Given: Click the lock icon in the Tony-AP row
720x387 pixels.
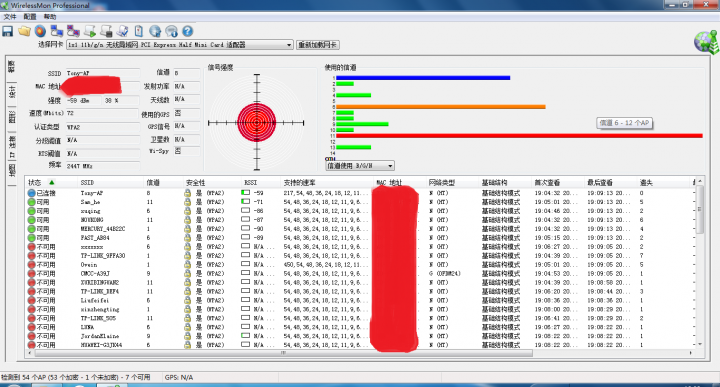Looking at the screenshot, I should click(187, 193).
